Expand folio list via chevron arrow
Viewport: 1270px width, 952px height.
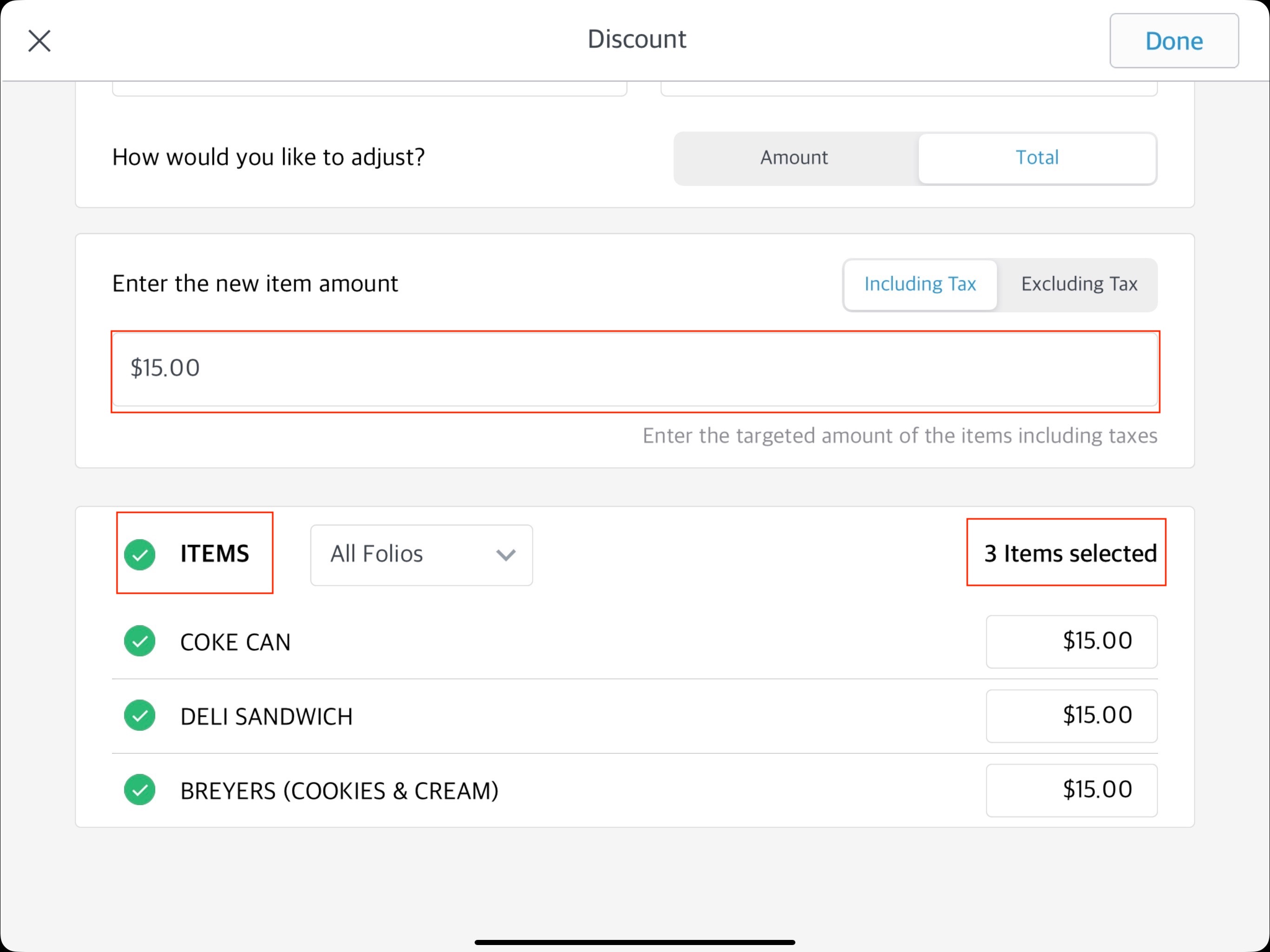505,555
